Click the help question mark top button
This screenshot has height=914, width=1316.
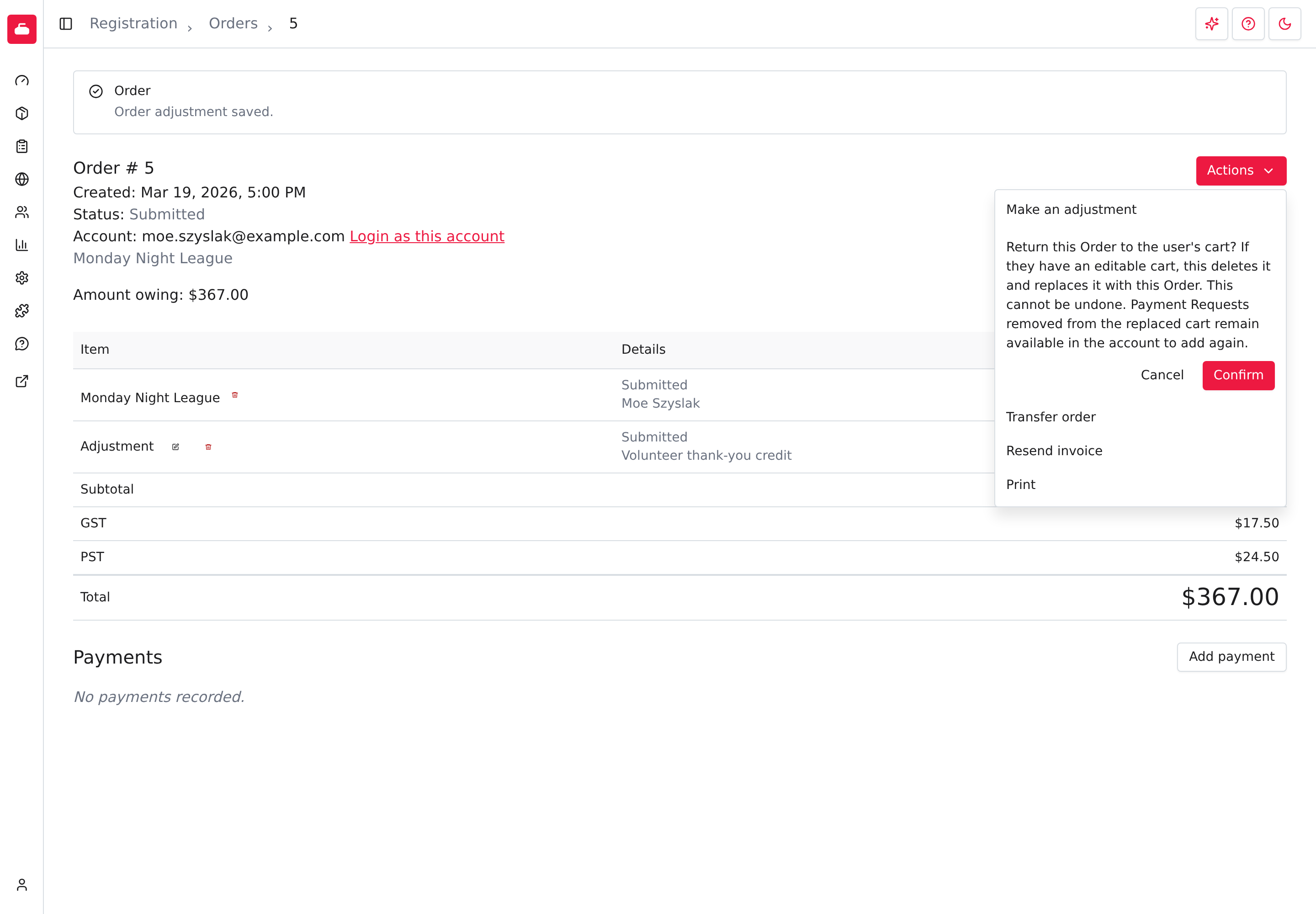click(1248, 23)
